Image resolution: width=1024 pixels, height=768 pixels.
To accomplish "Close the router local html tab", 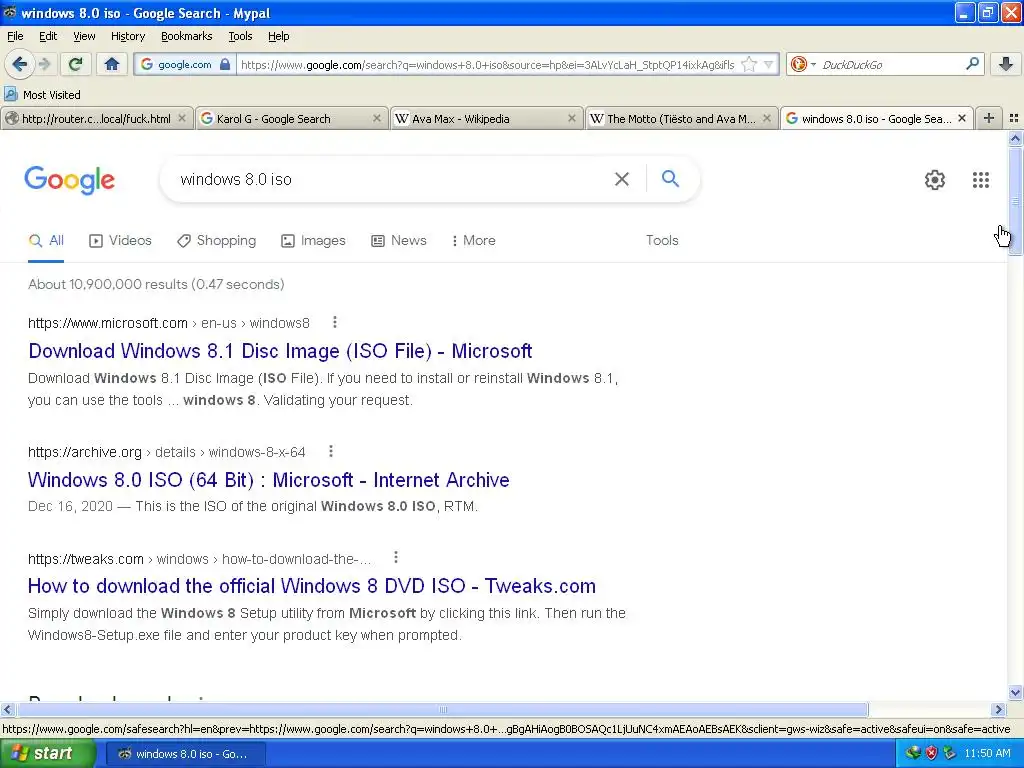I will click(x=182, y=118).
